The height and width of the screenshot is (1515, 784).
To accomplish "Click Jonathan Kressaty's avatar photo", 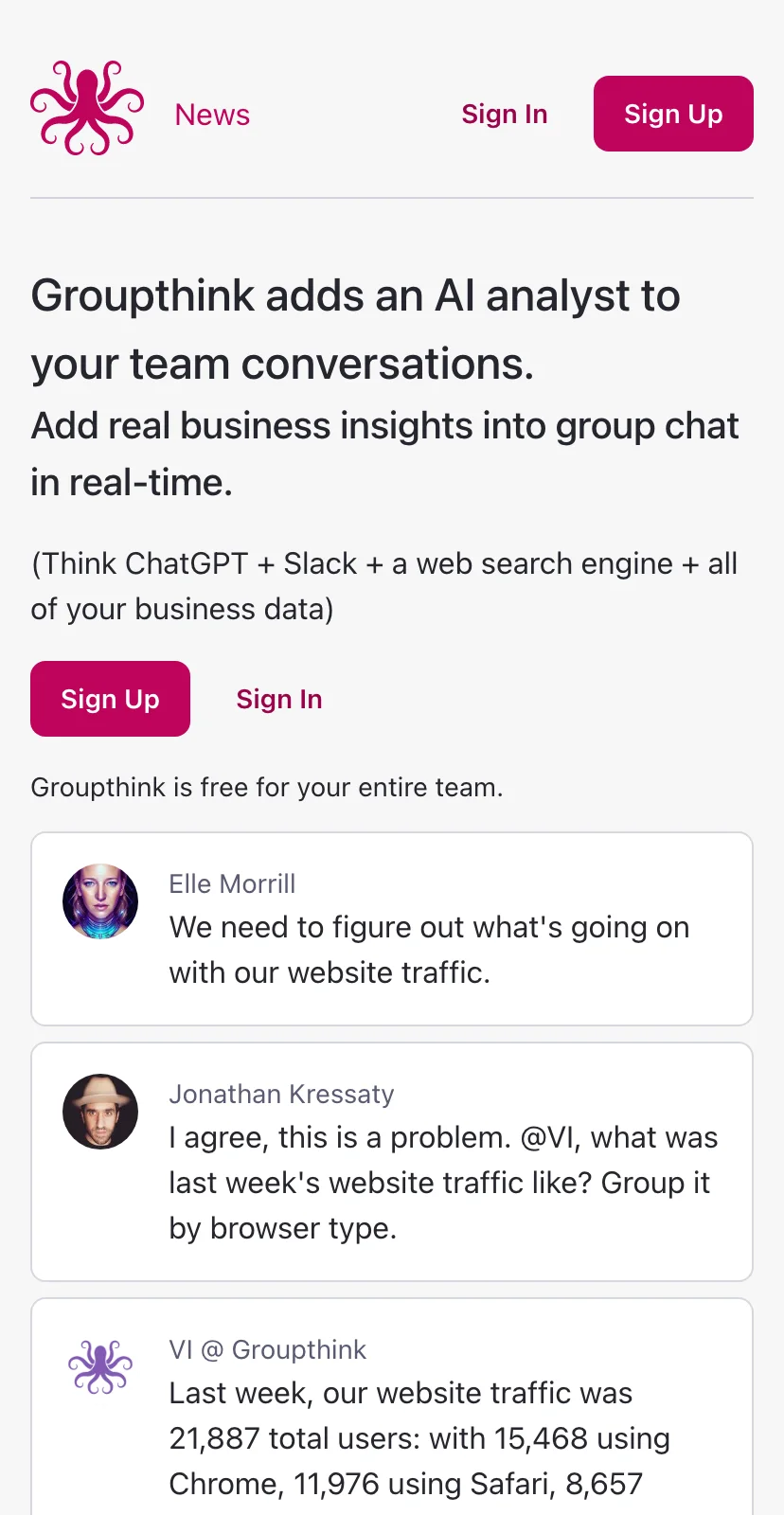I will tap(100, 1112).
